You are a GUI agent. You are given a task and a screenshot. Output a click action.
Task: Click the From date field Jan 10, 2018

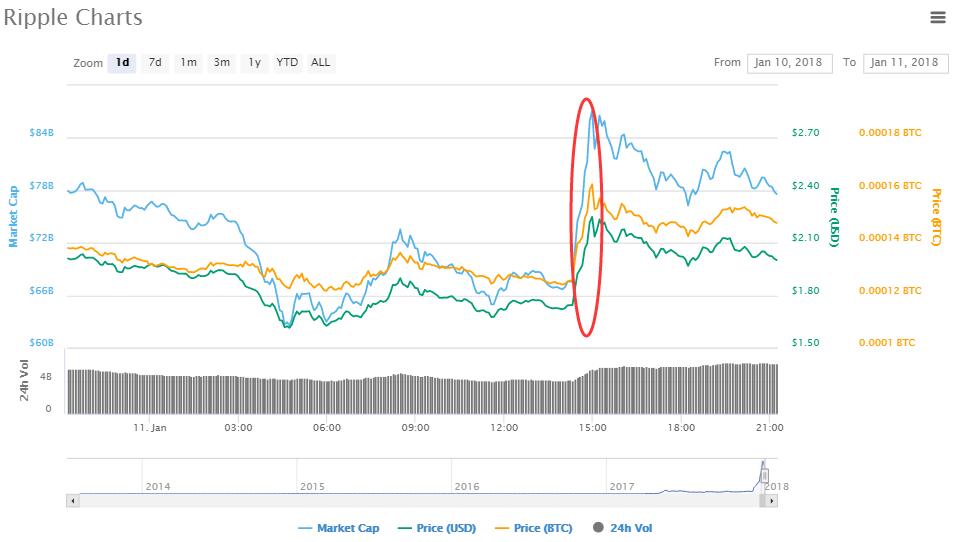789,63
